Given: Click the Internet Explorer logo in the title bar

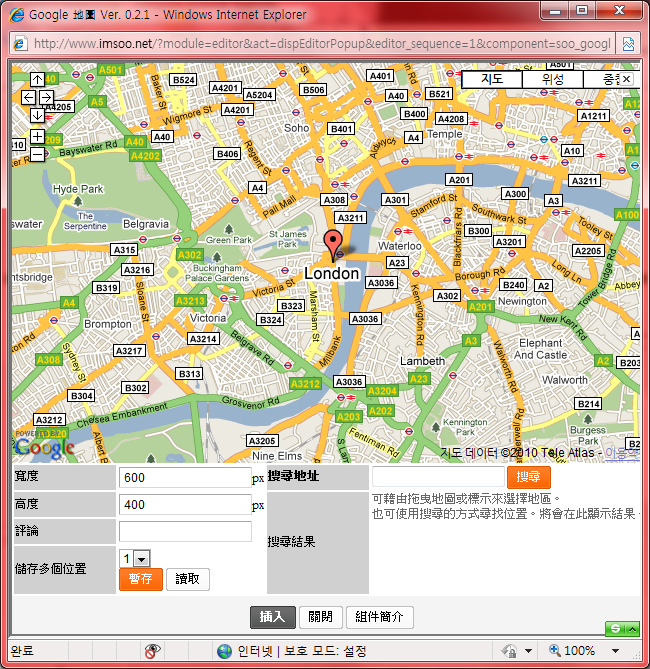Looking at the screenshot, I should [x=17, y=15].
